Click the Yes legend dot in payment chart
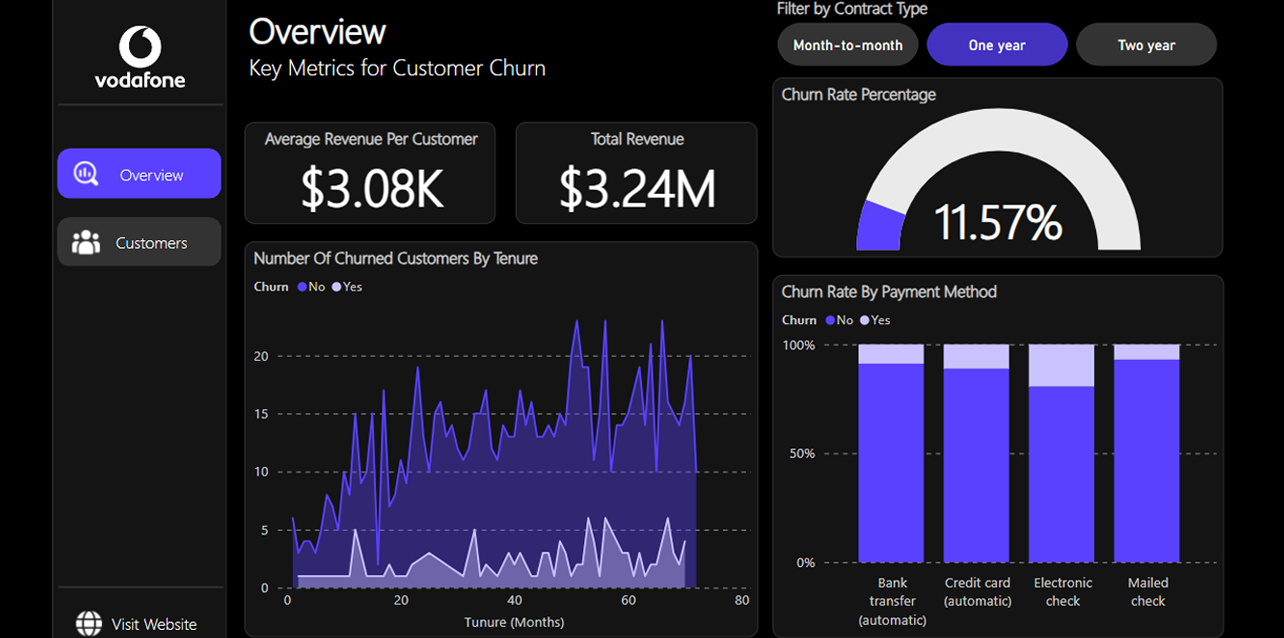Image resolution: width=1284 pixels, height=638 pixels. coord(864,320)
